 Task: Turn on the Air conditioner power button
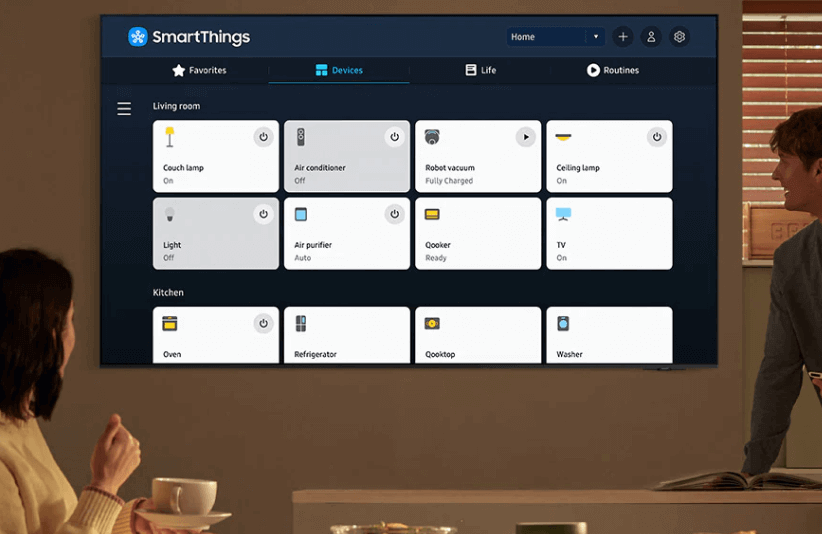[394, 137]
